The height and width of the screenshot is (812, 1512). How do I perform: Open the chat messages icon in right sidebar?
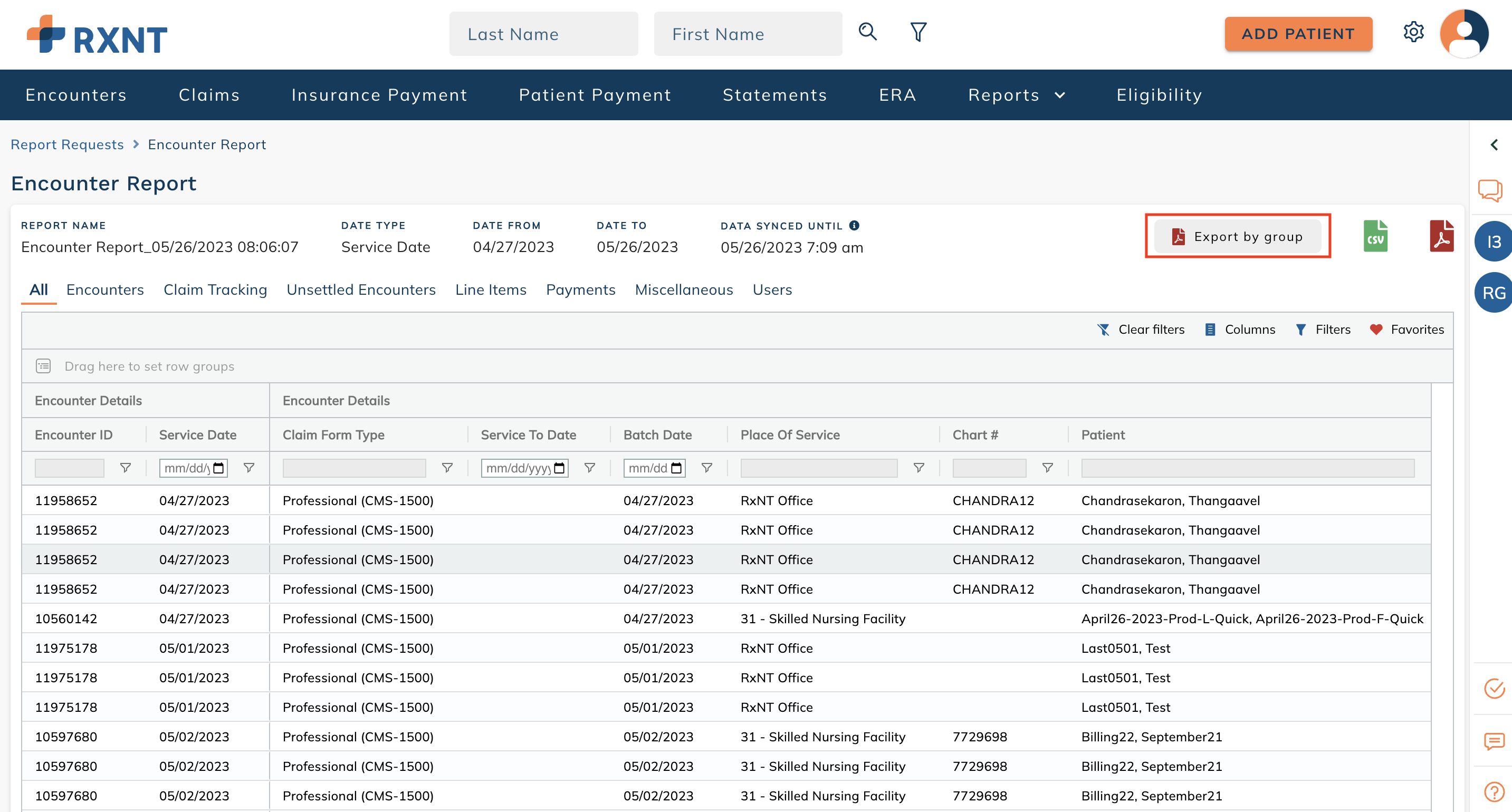(1491, 190)
